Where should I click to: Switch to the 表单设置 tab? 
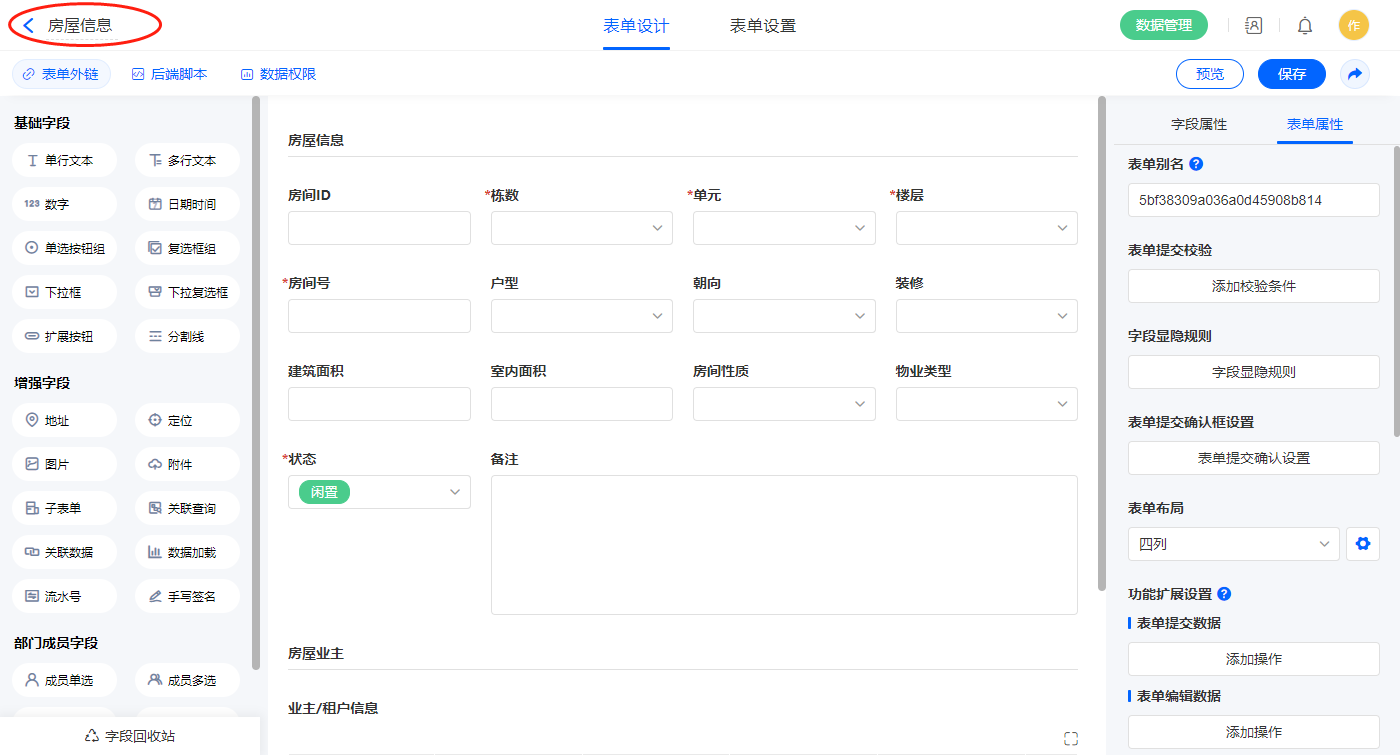tap(762, 26)
